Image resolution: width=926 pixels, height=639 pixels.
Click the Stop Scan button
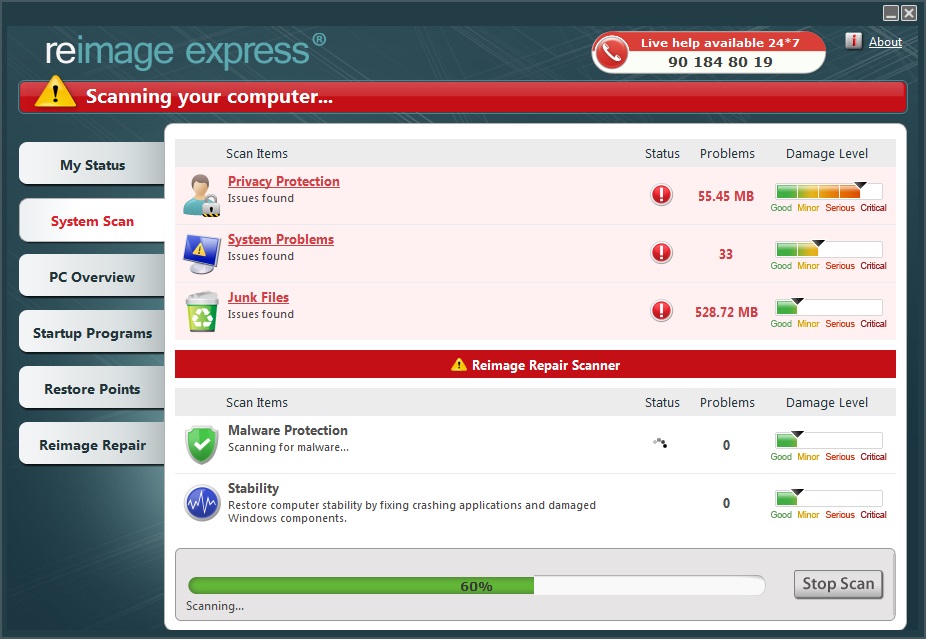(x=838, y=584)
